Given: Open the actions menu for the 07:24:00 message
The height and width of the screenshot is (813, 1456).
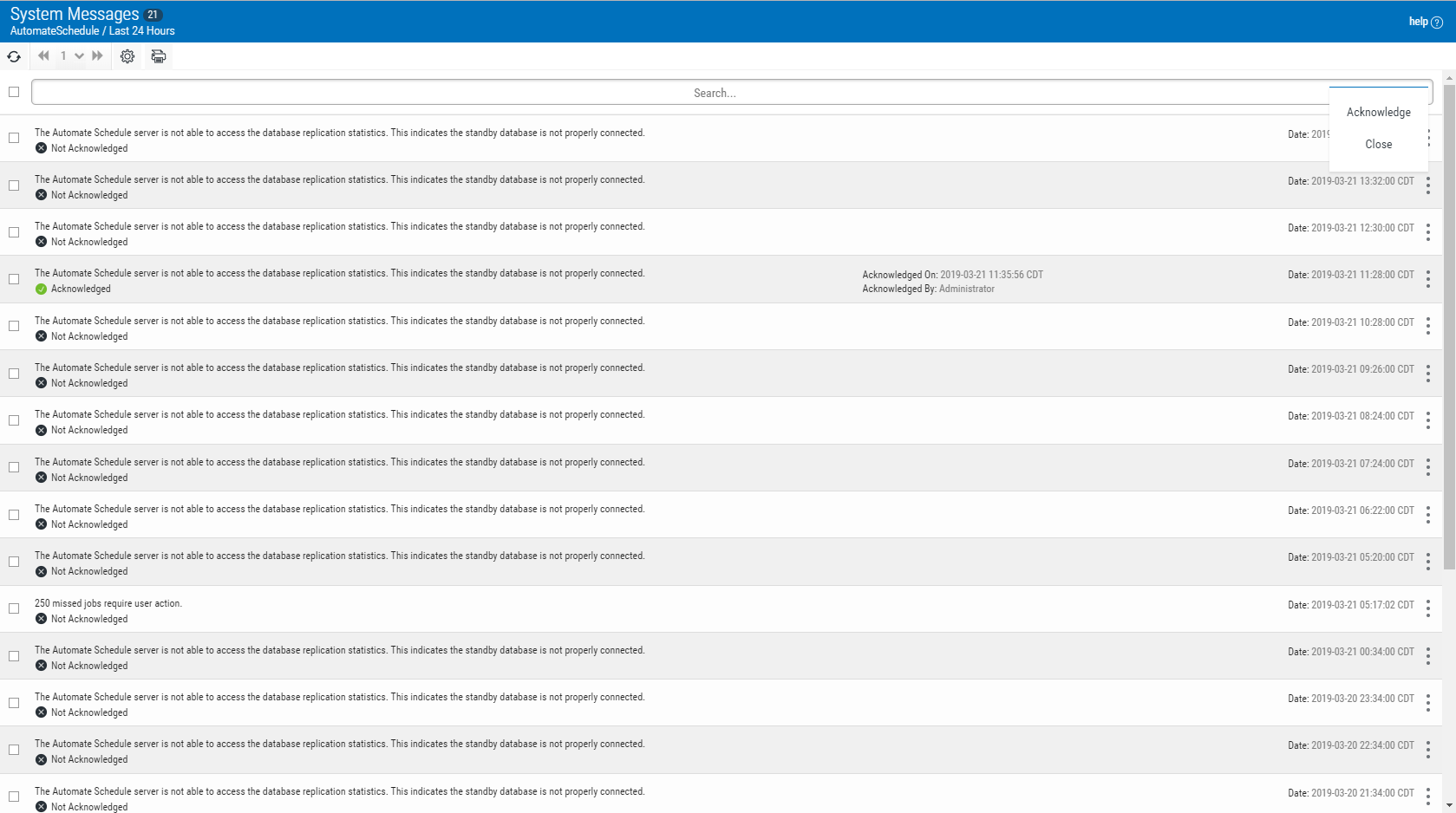Looking at the screenshot, I should pos(1427,467).
